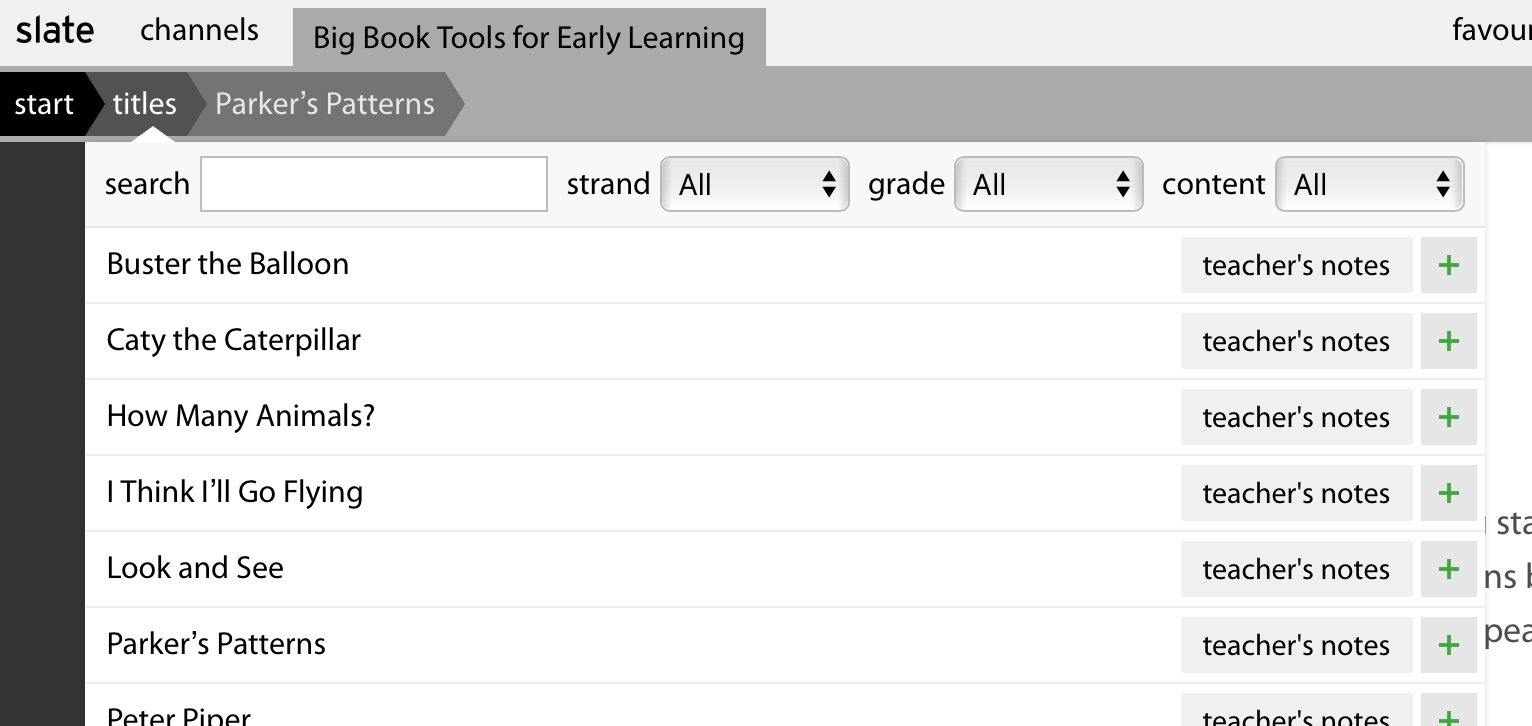Click the green plus for Parker's Patterns
The height and width of the screenshot is (726, 1532).
point(1448,645)
